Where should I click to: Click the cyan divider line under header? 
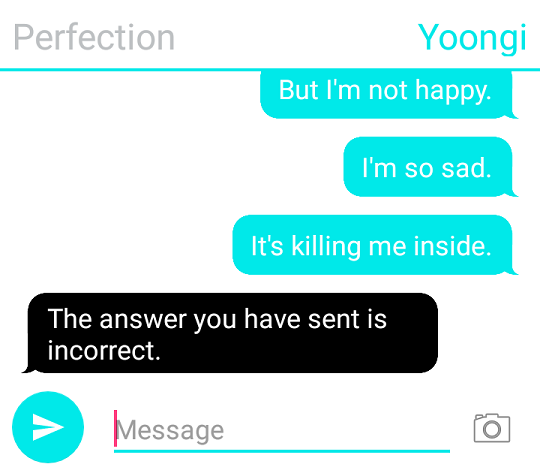[x=270, y=70]
